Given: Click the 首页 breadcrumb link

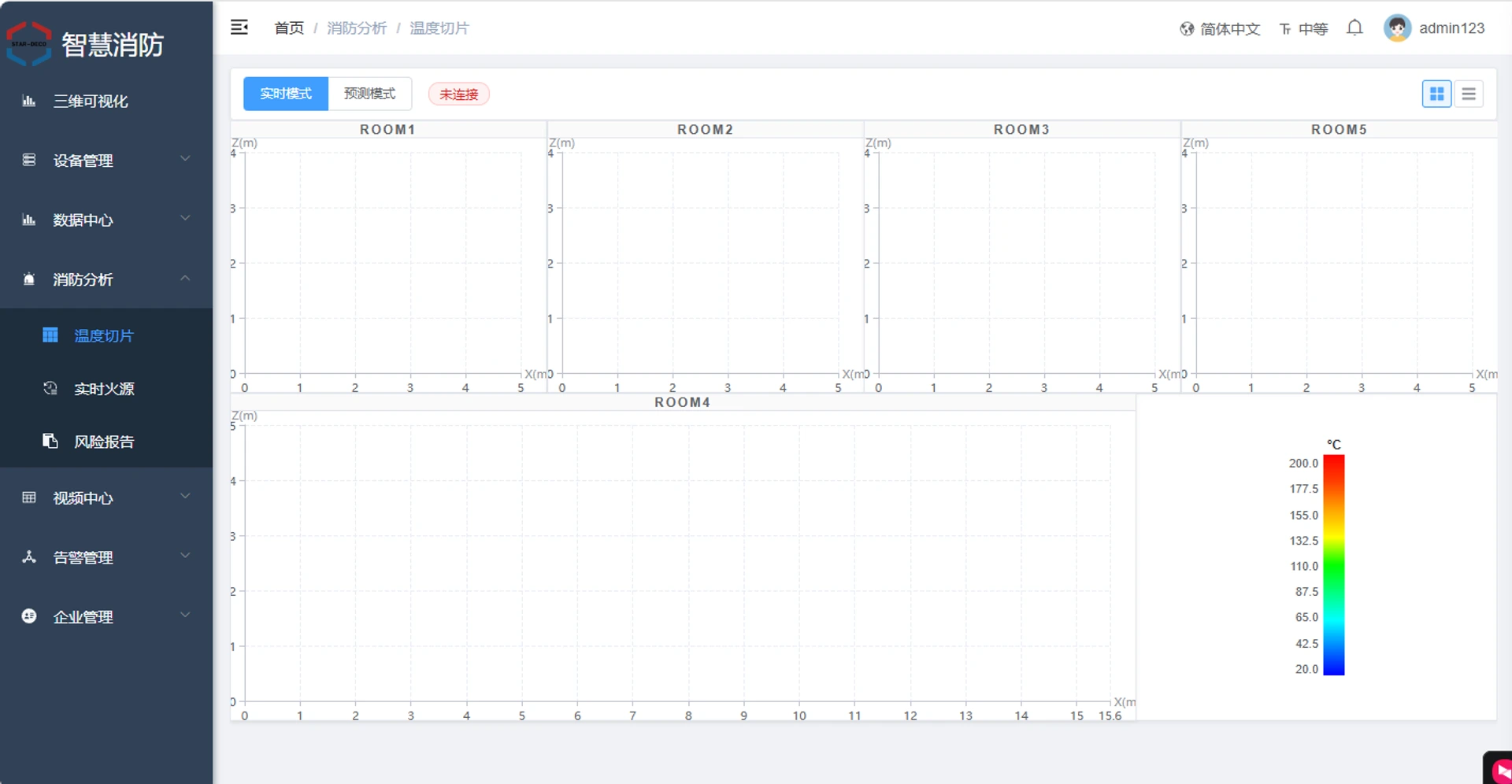Looking at the screenshot, I should (289, 28).
